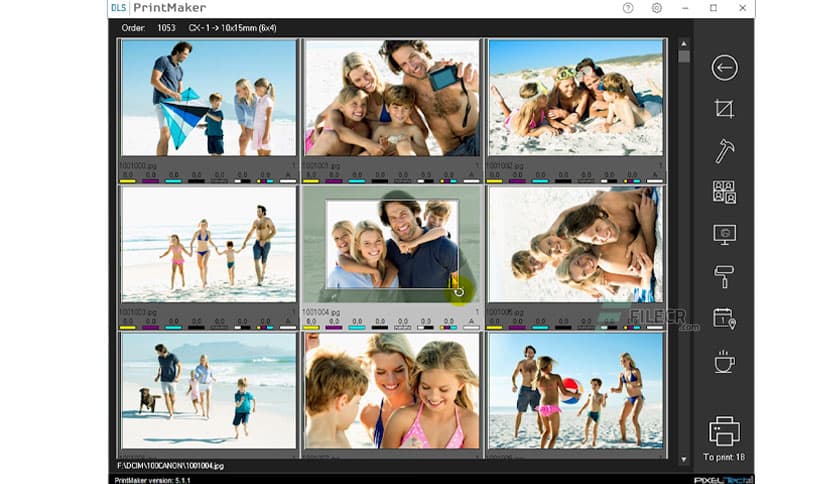Click the yellow color bar under 1001000.jpg

click(x=127, y=181)
